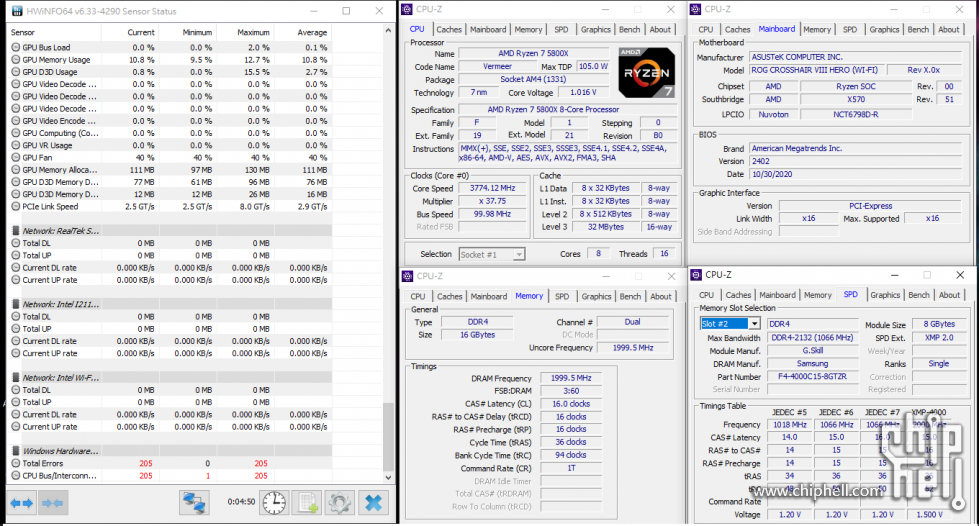The height and width of the screenshot is (526, 979).
Task: Click the Network: RealTek group icon
Action: pyautogui.click(x=16, y=231)
